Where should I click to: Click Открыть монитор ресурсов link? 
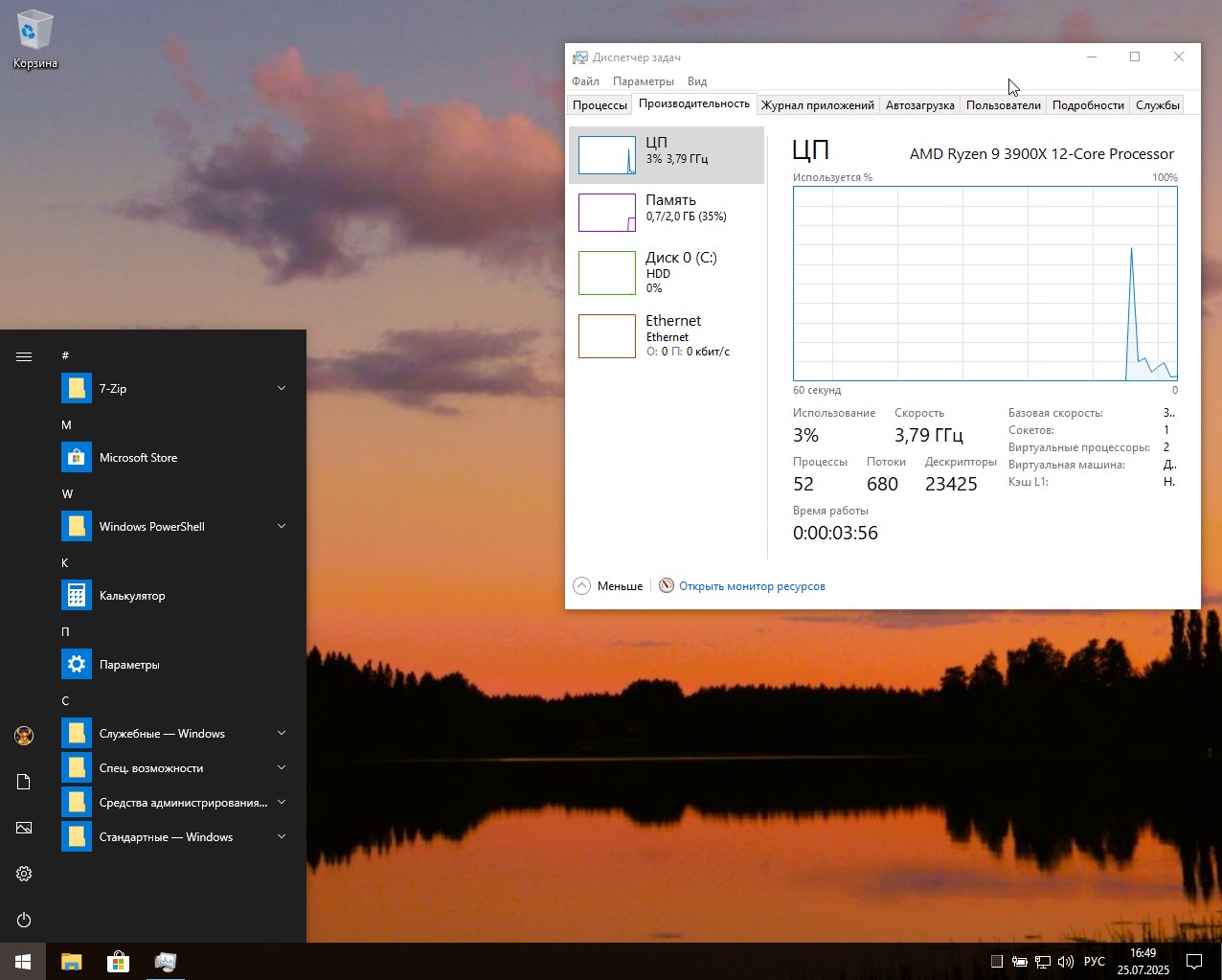click(751, 586)
